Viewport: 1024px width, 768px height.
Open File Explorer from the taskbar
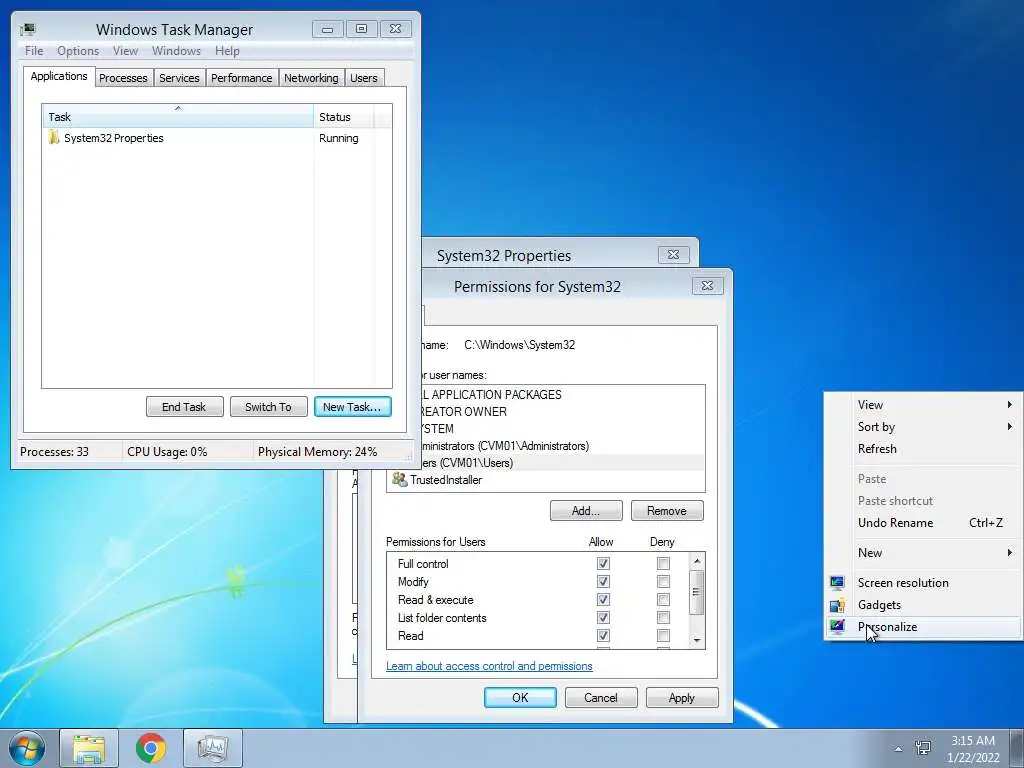pos(89,748)
